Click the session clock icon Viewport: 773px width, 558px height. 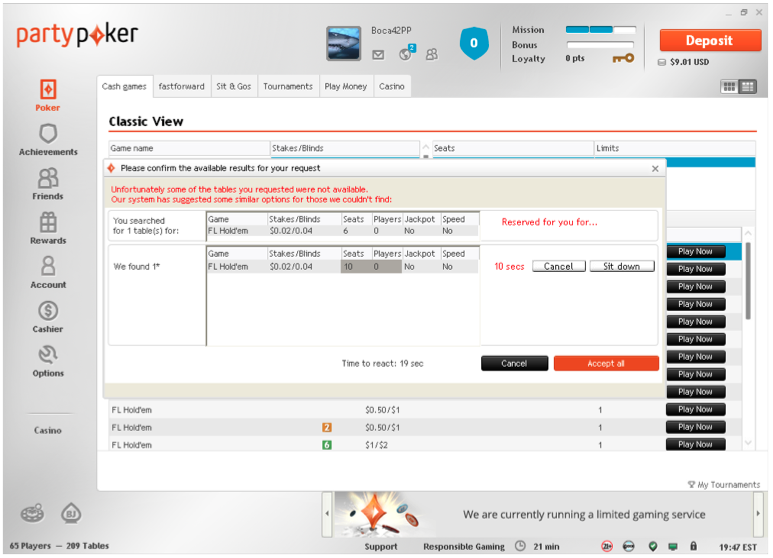point(520,546)
